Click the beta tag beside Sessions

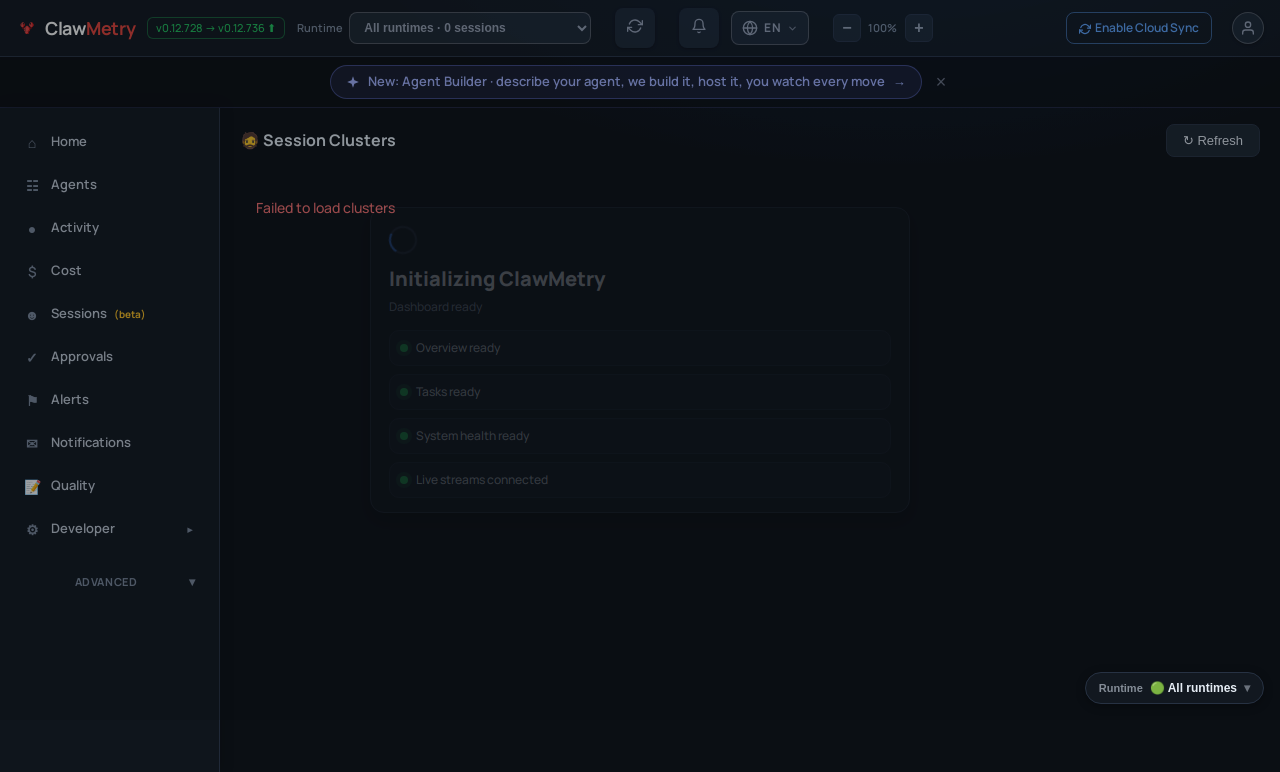point(130,315)
